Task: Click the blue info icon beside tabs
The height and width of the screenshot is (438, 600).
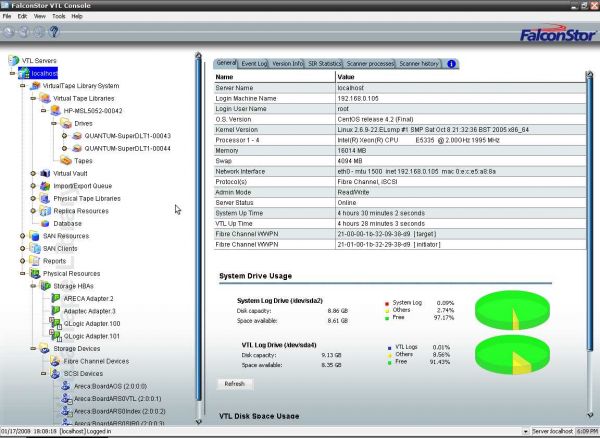Action: (452, 64)
